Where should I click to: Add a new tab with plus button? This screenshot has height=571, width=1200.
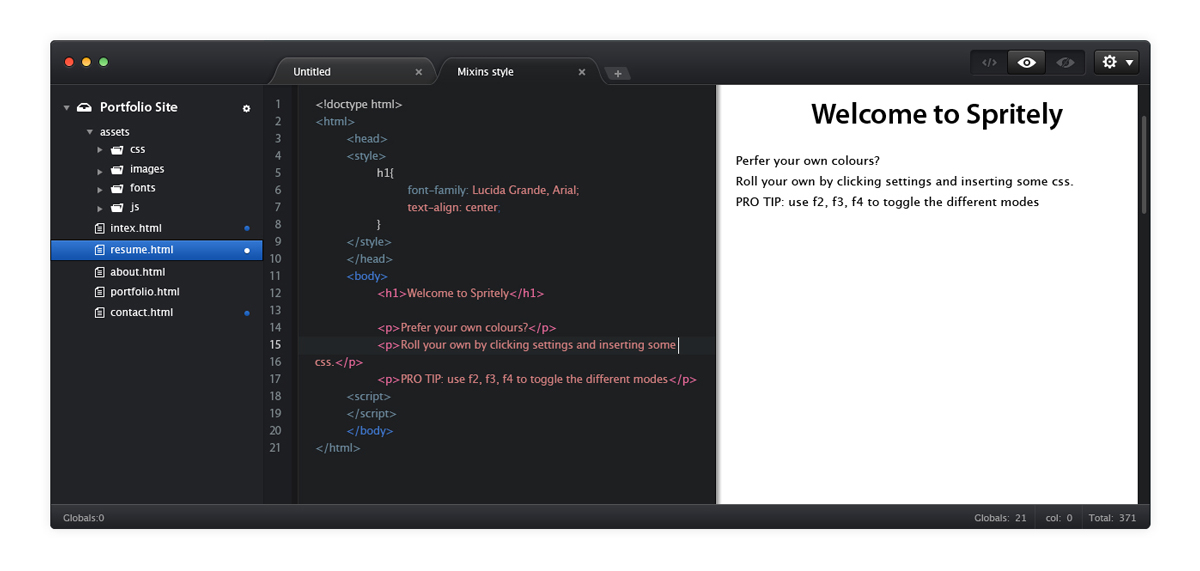[618, 74]
